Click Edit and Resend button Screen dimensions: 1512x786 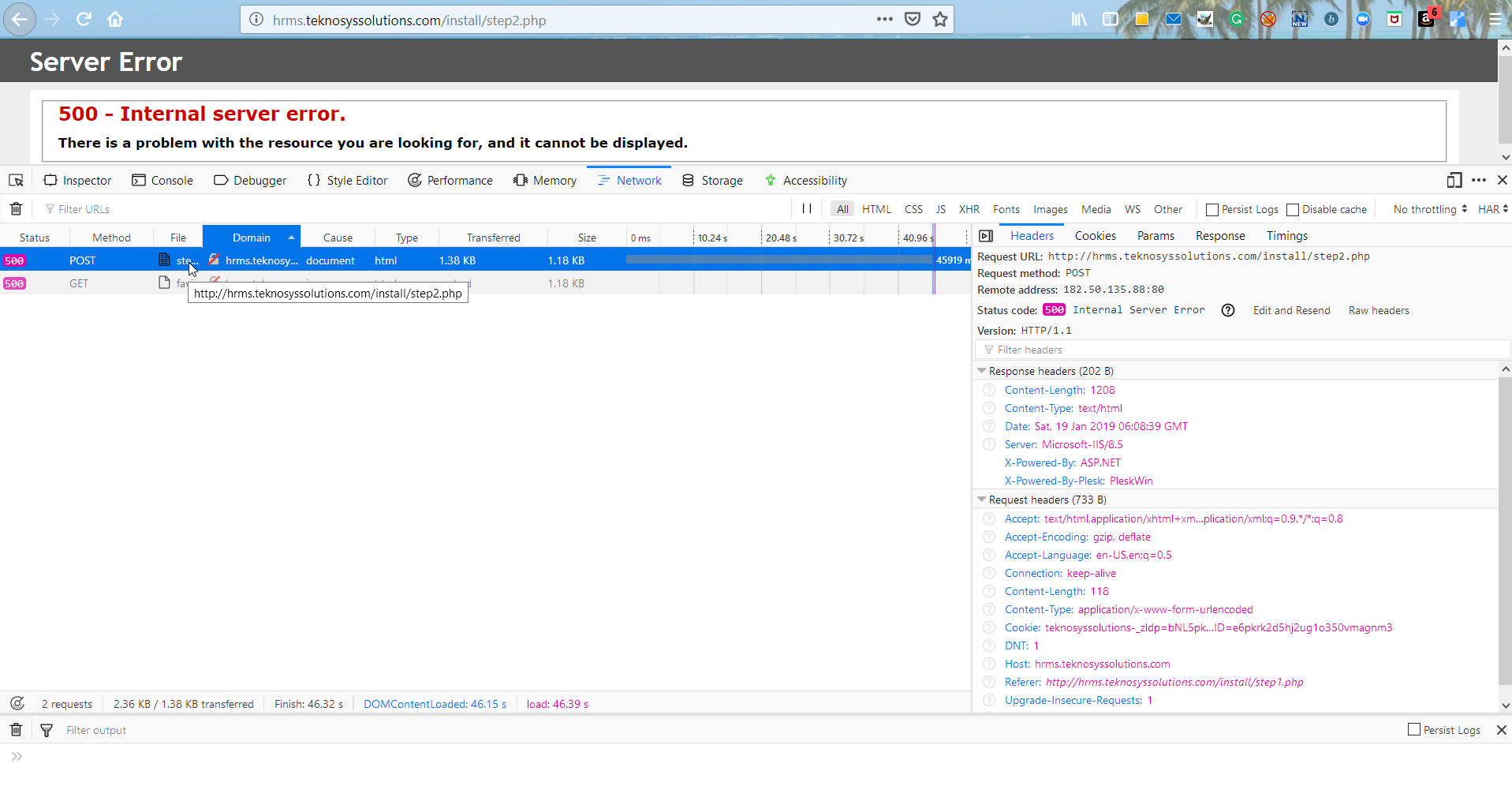click(x=1291, y=310)
